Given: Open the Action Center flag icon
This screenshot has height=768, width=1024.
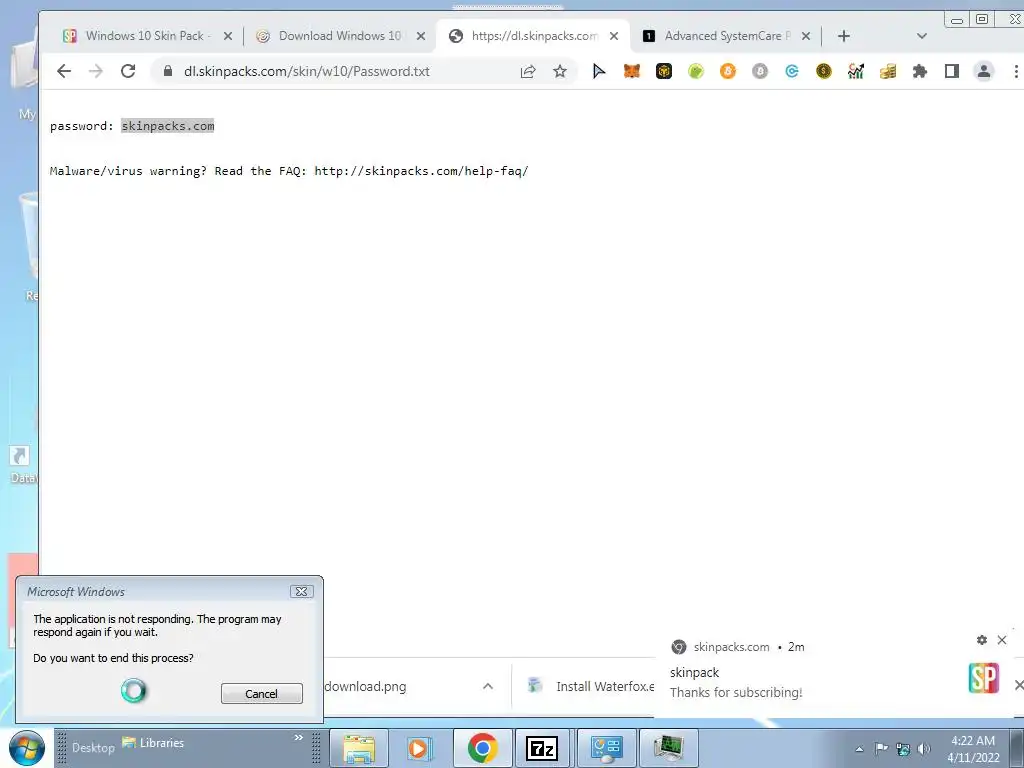Looking at the screenshot, I should click(881, 749).
